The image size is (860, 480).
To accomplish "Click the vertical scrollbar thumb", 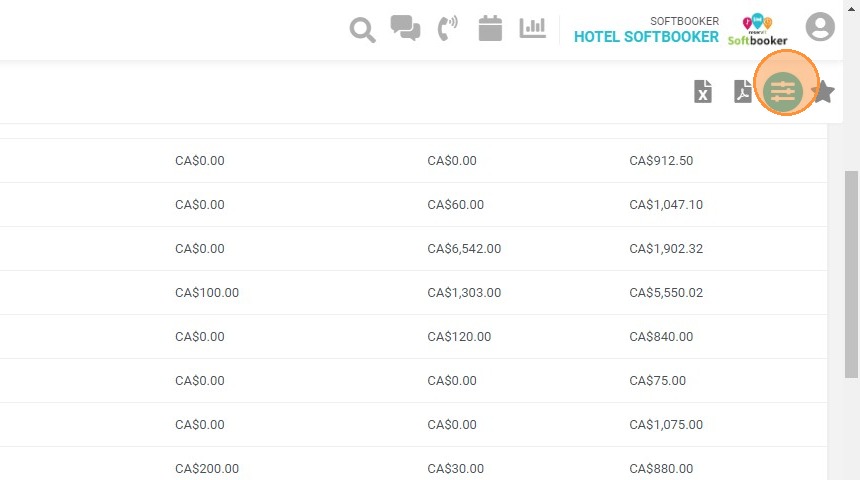I will (851, 274).
